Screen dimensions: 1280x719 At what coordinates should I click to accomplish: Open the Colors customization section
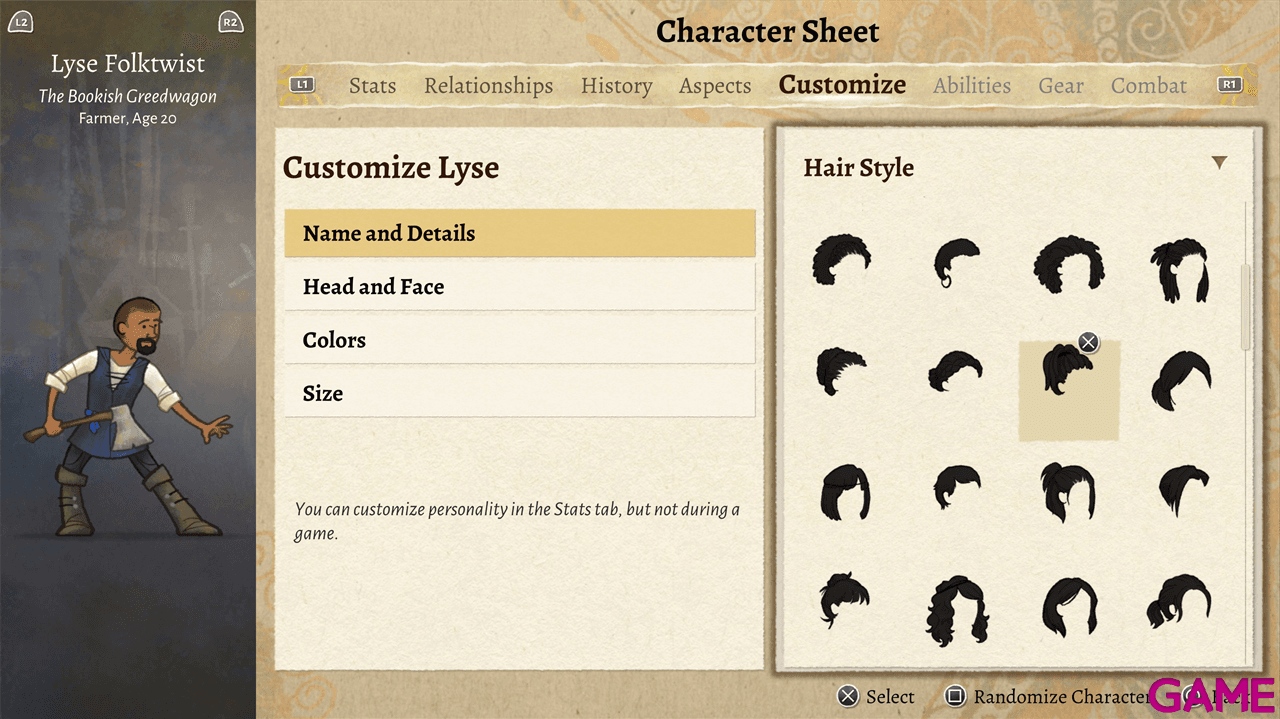(520, 340)
